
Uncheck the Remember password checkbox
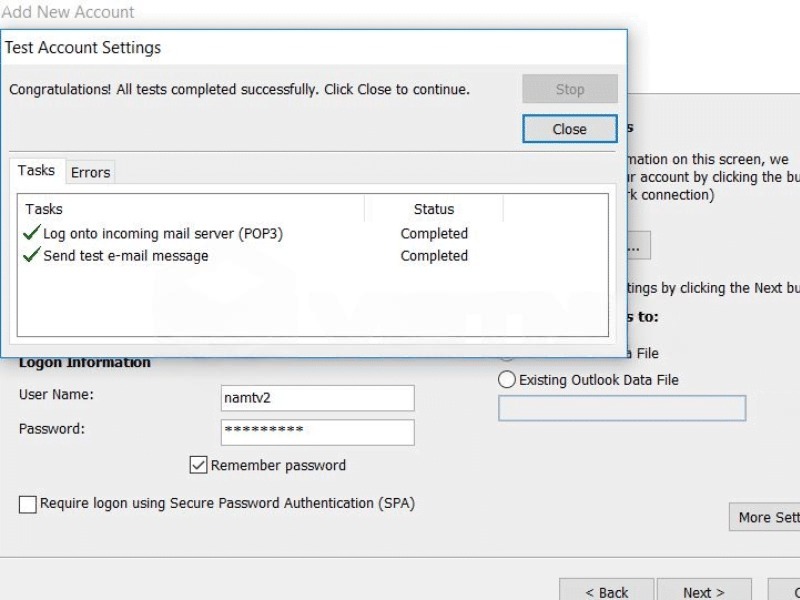coord(198,465)
